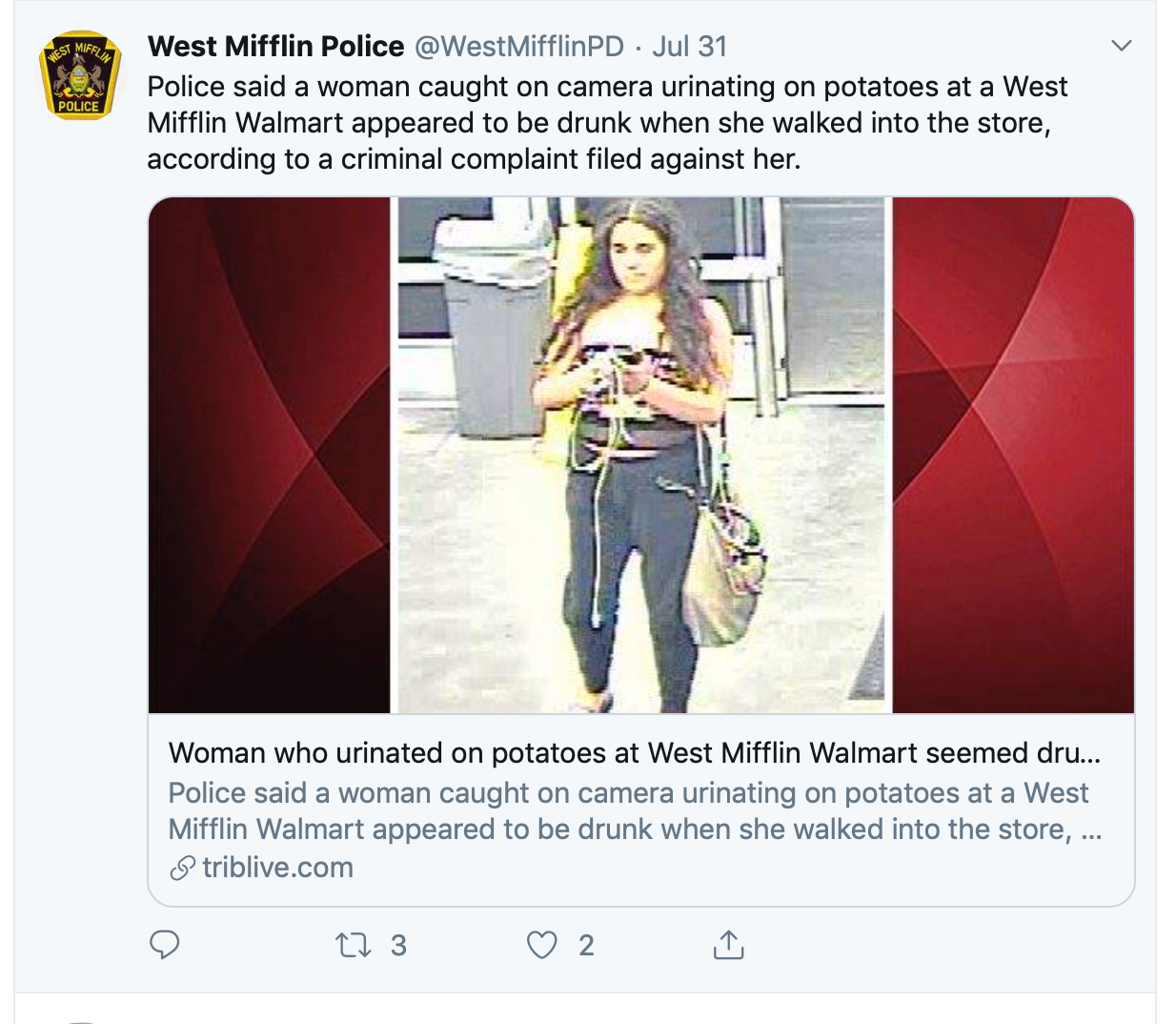The height and width of the screenshot is (1024, 1176).
Task: Click the like count number 2
Action: click(586, 945)
